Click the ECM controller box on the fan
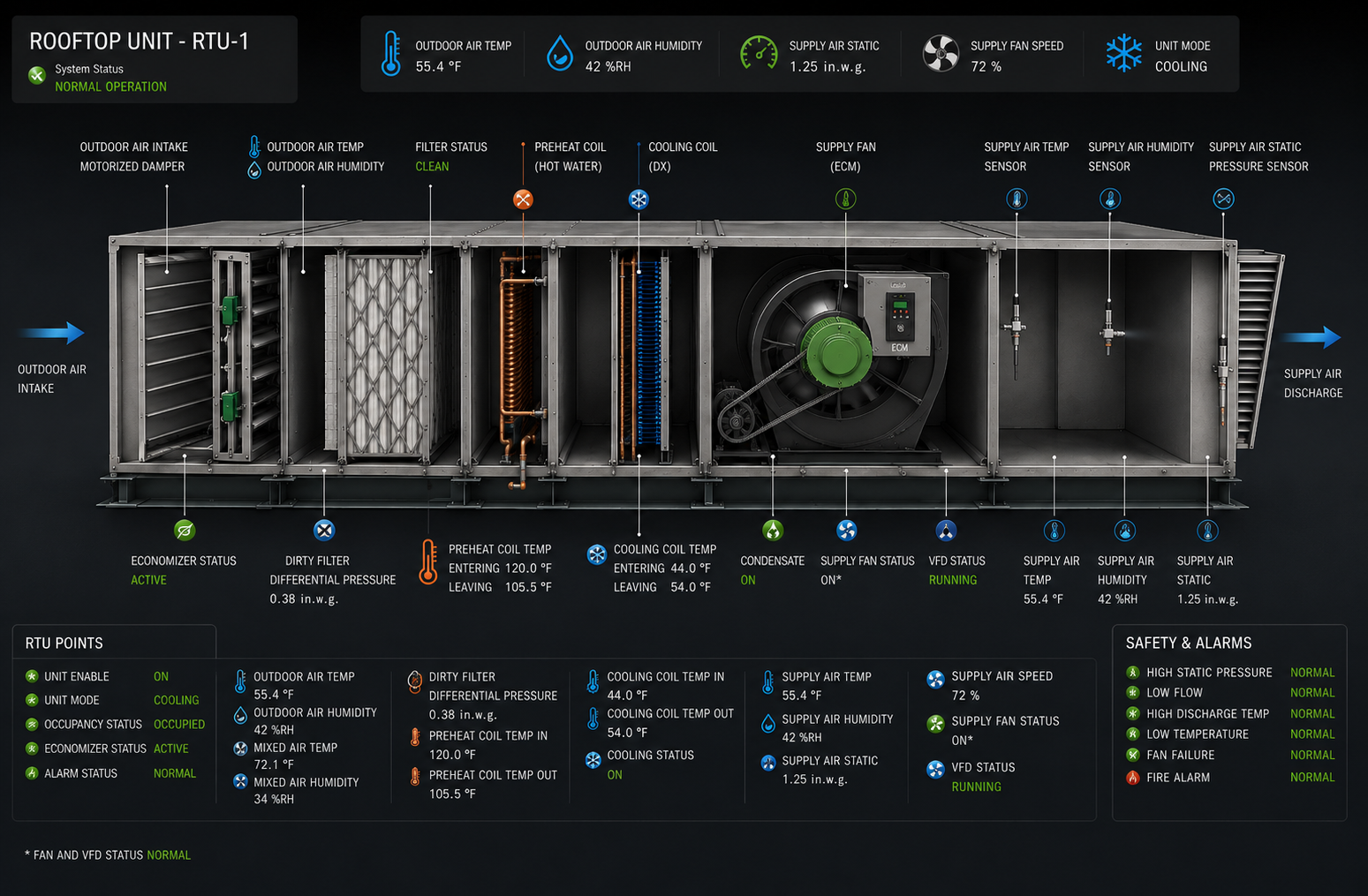Screen dimensions: 1368x896 pos(896,316)
